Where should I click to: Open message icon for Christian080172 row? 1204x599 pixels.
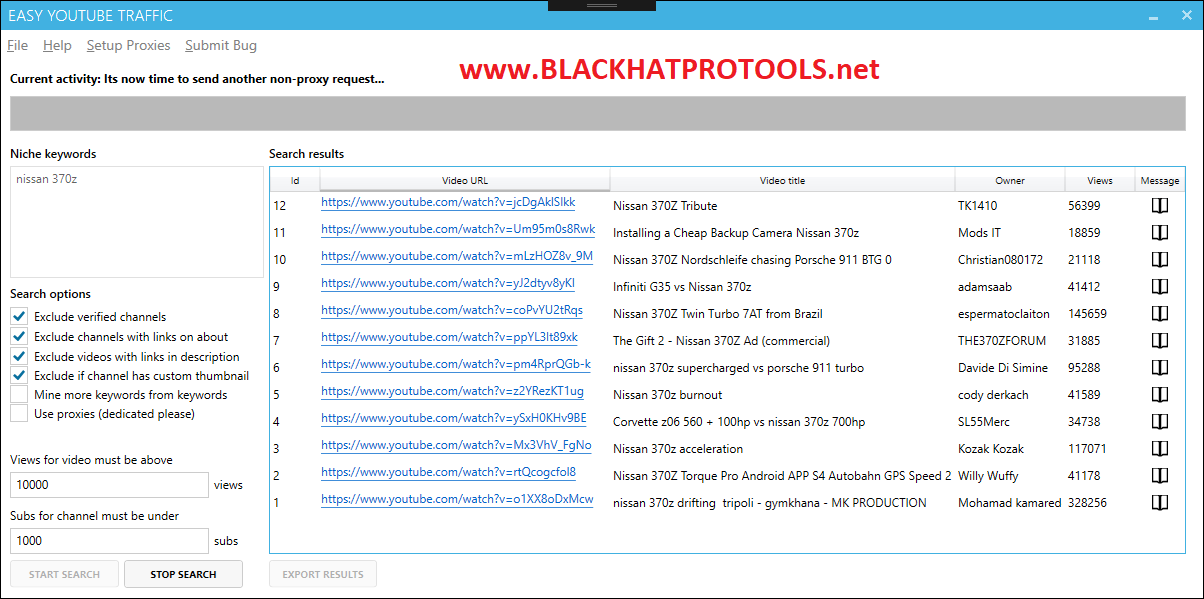pos(1159,259)
